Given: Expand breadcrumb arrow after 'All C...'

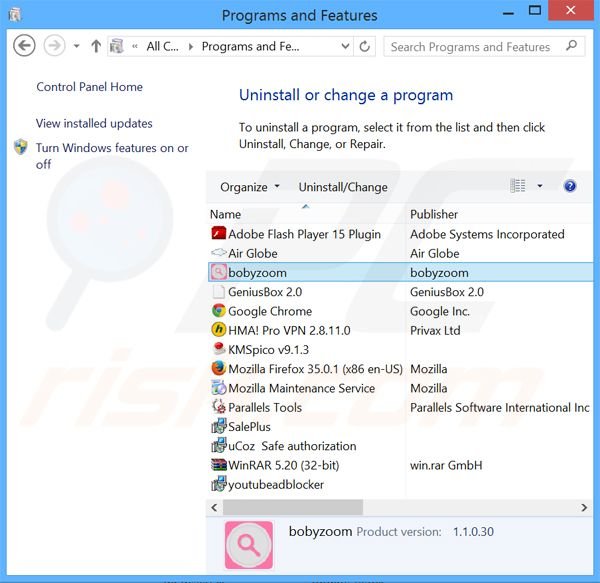Looking at the screenshot, I should tap(191, 47).
